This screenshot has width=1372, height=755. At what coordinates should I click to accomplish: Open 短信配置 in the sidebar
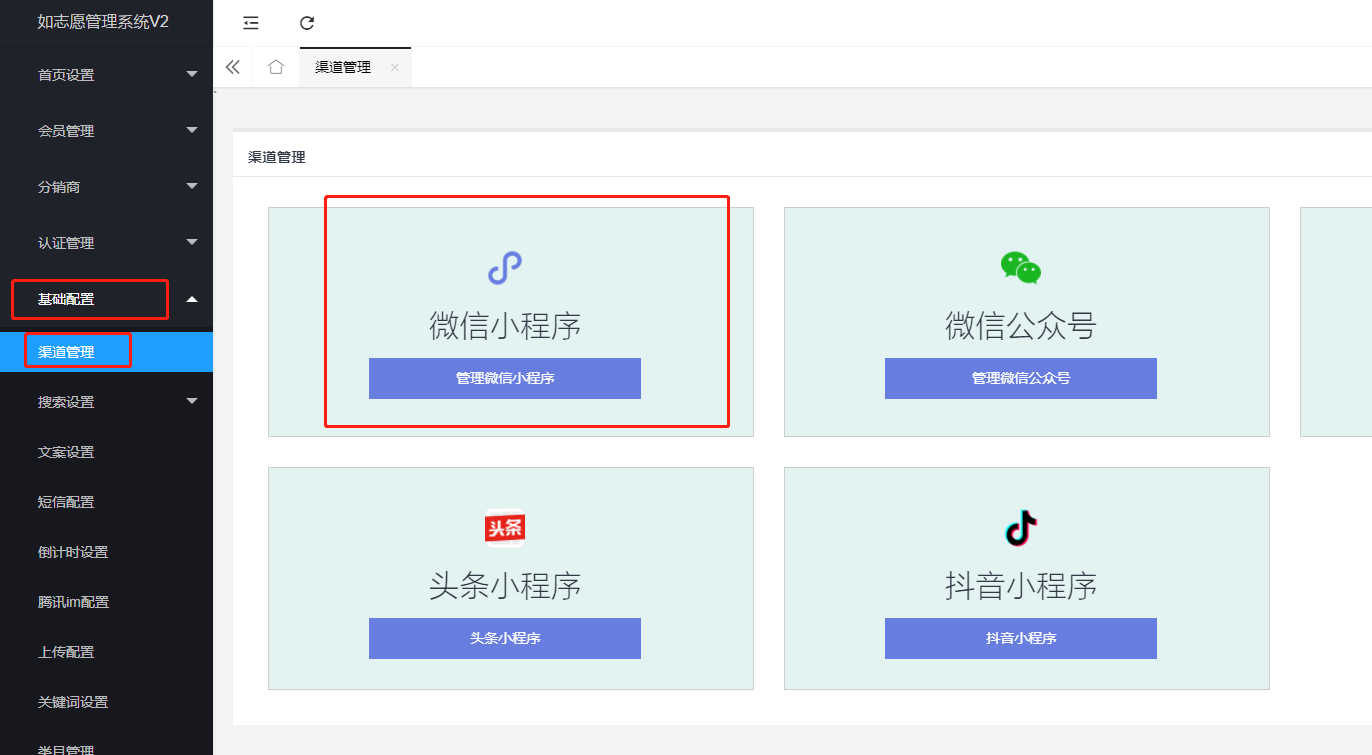[66, 502]
